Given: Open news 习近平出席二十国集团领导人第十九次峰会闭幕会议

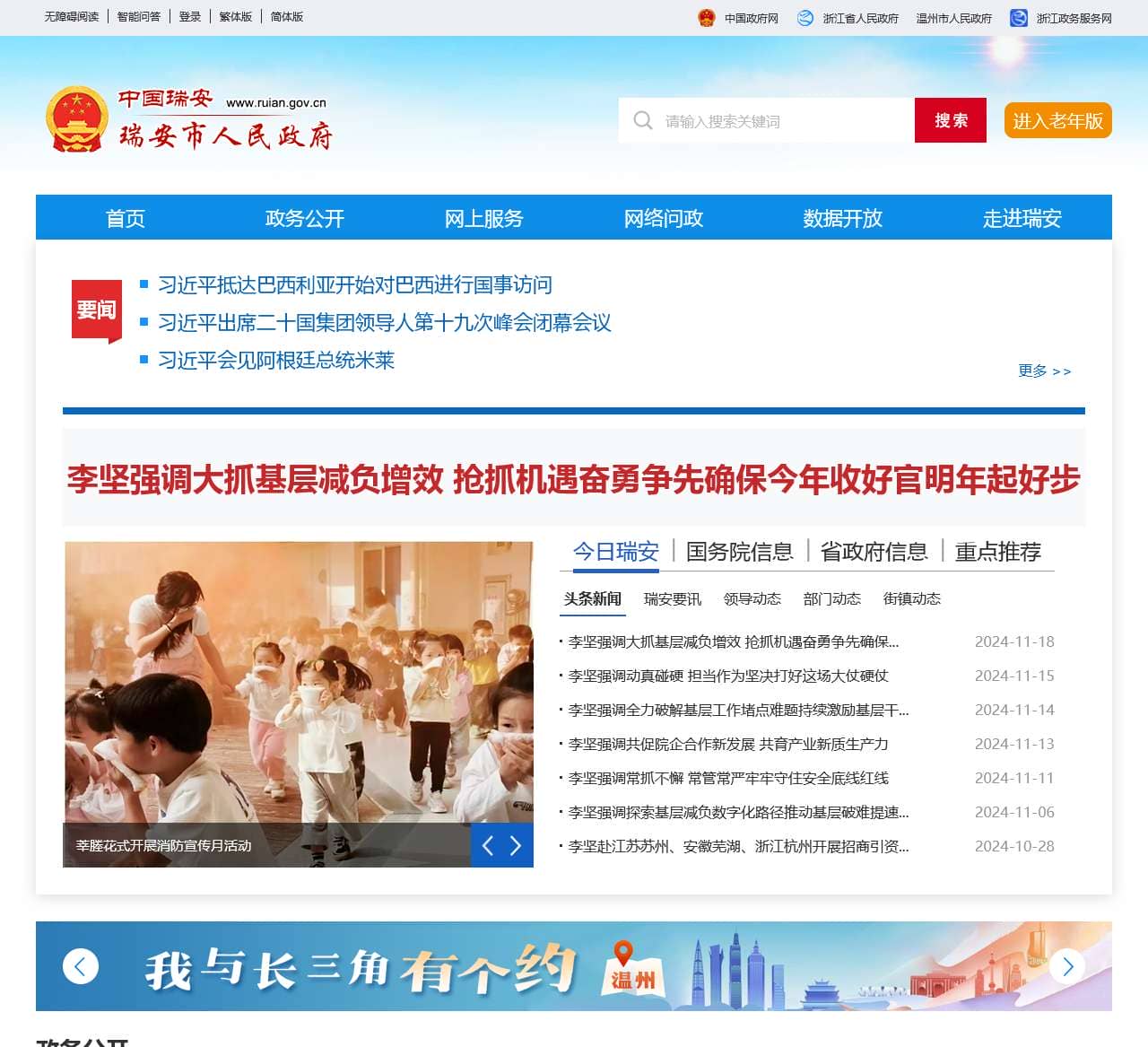Looking at the screenshot, I should (x=385, y=323).
